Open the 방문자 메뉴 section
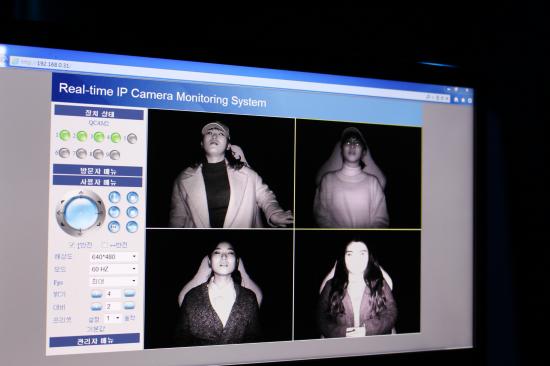Viewport: 550px width, 366px height. coord(98,171)
